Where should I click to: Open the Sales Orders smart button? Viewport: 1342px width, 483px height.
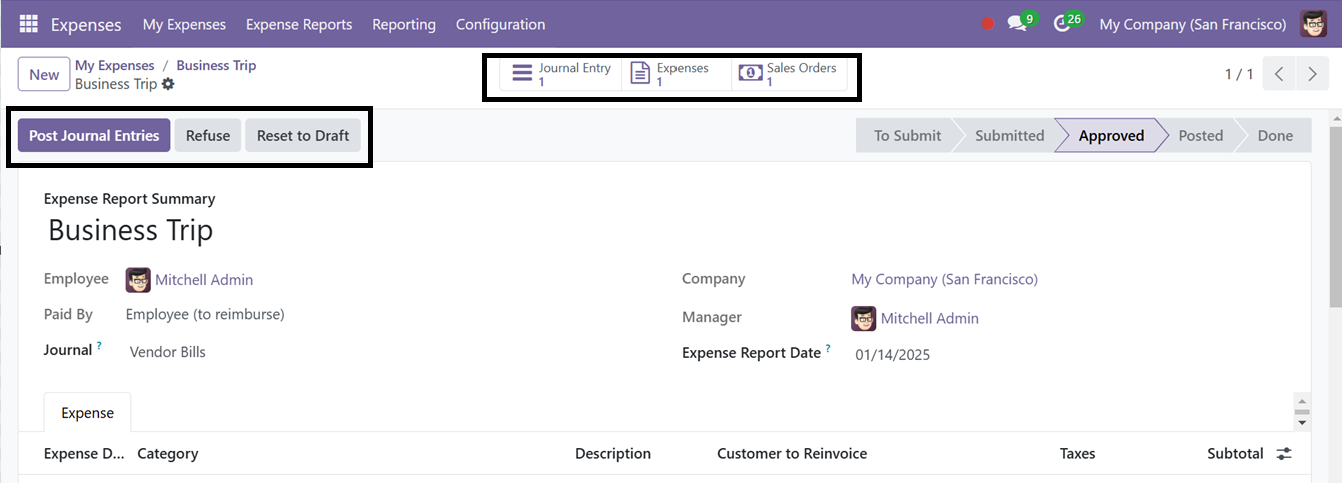coord(790,75)
